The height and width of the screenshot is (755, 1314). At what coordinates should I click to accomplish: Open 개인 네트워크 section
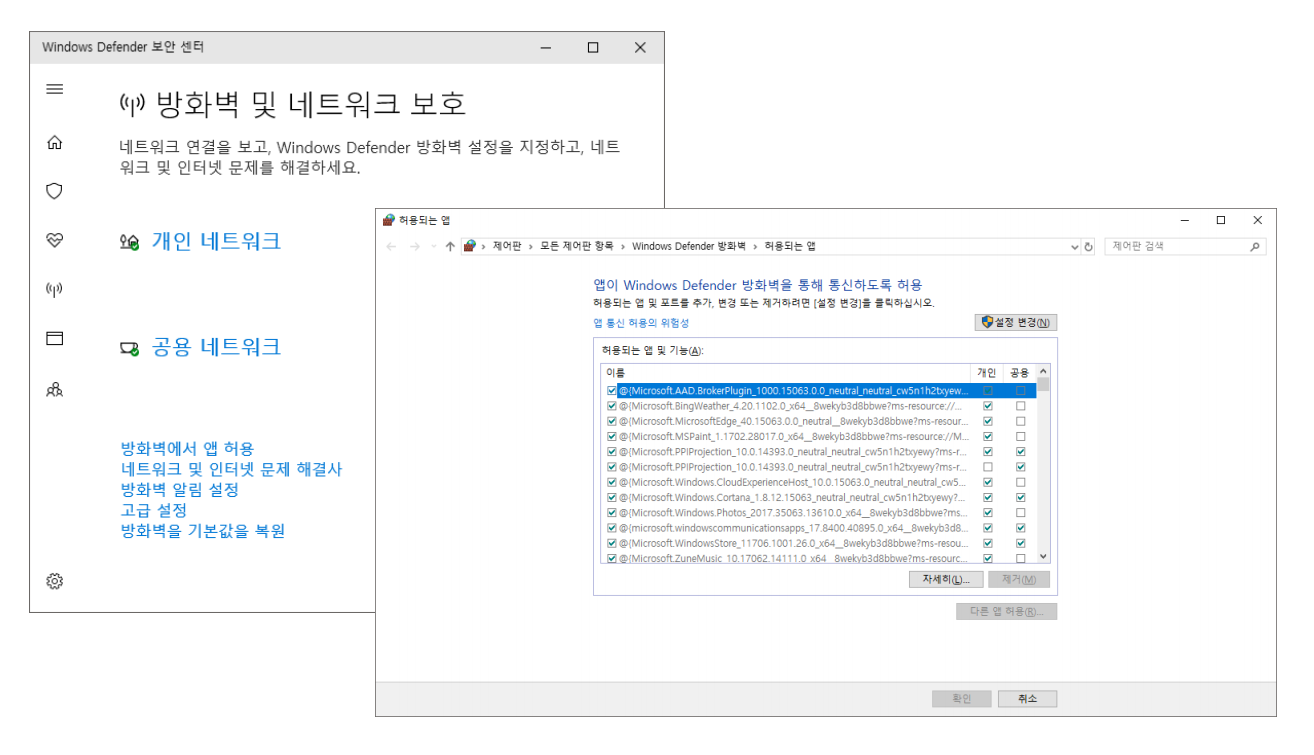click(215, 241)
